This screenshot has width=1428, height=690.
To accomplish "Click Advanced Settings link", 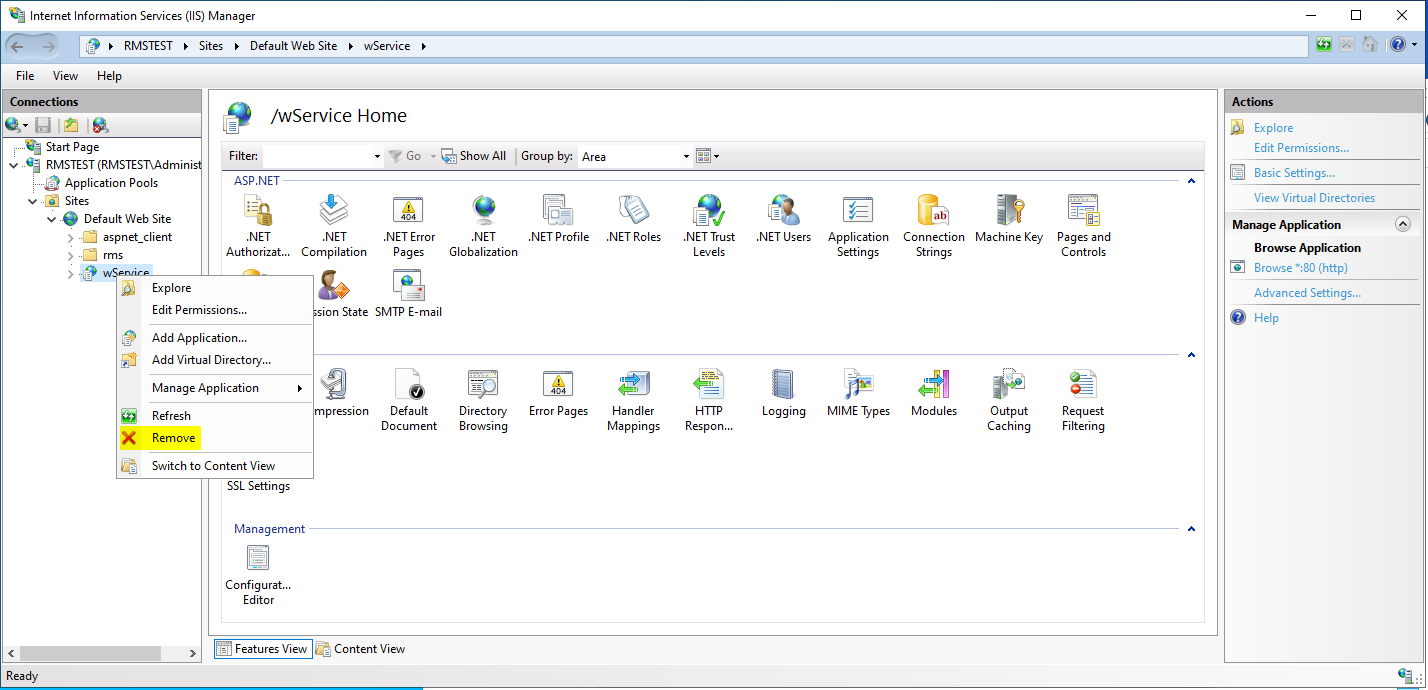I will [x=1307, y=293].
